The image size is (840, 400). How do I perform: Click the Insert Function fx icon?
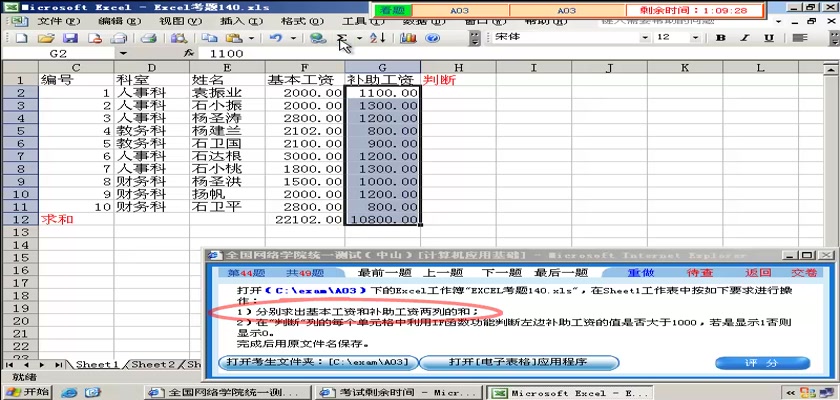[188, 54]
